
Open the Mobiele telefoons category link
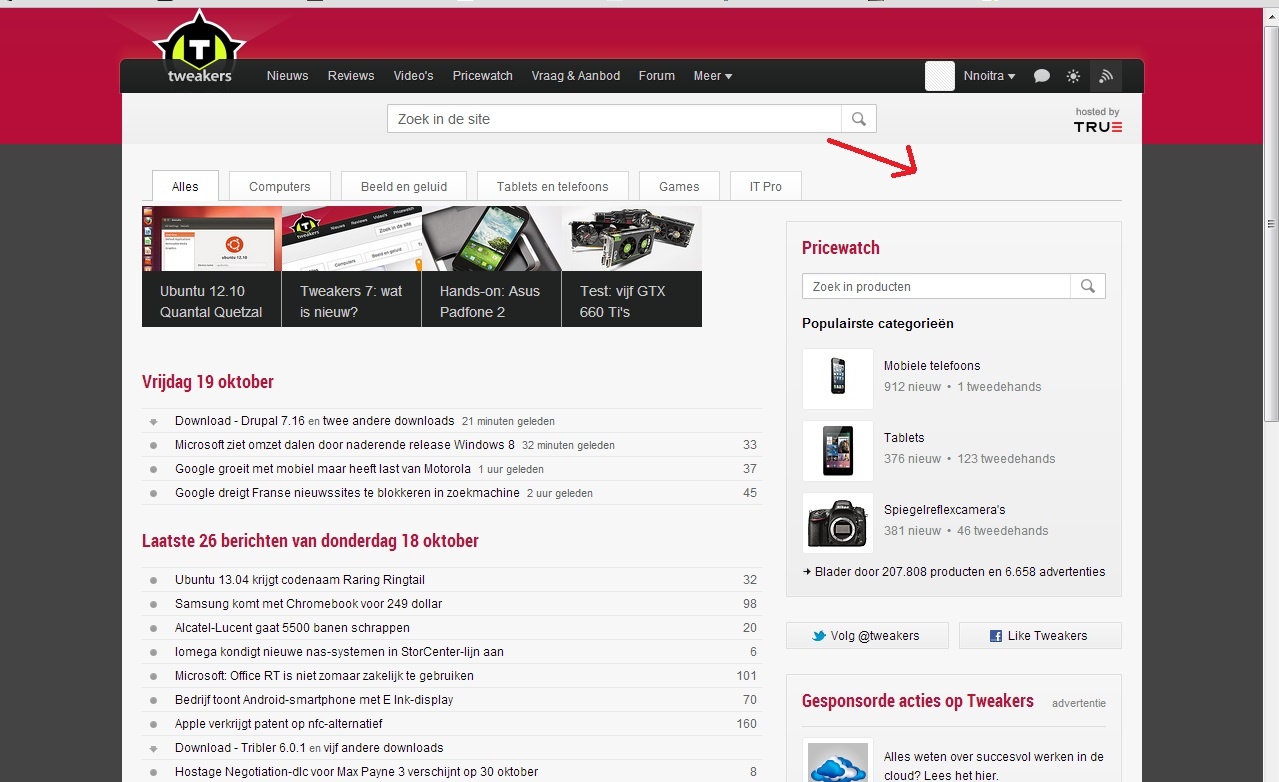coord(932,366)
